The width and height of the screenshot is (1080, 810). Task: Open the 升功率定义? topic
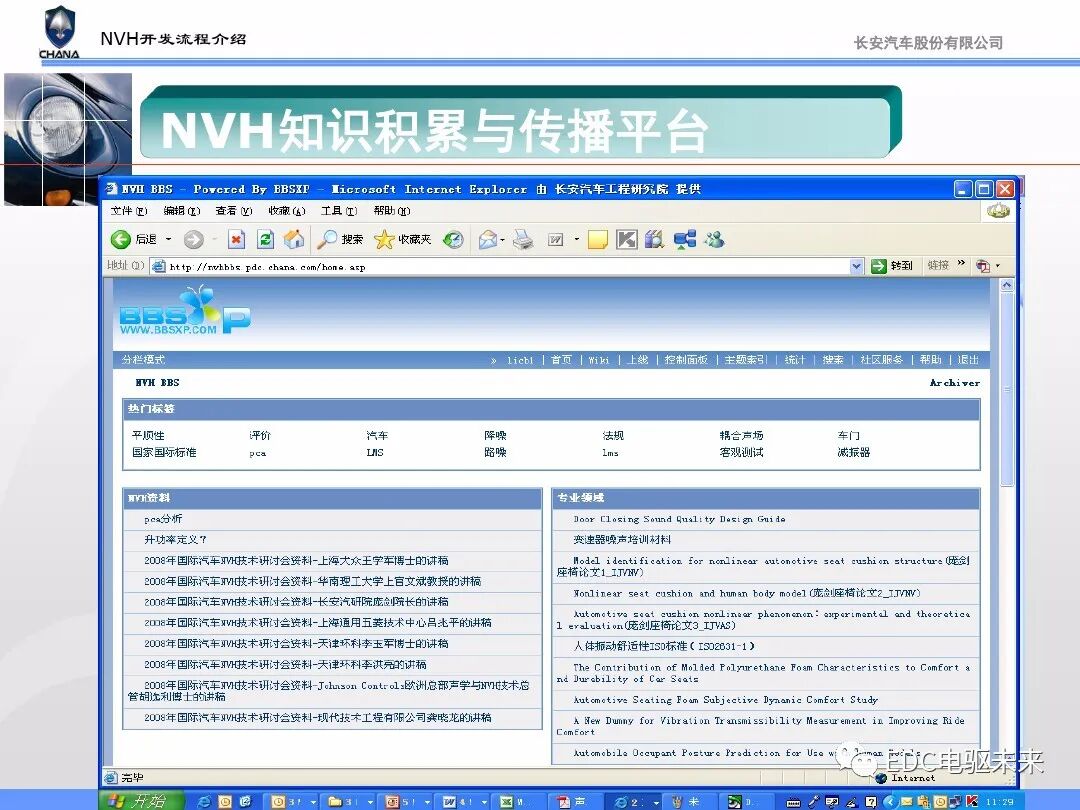[x=175, y=539]
